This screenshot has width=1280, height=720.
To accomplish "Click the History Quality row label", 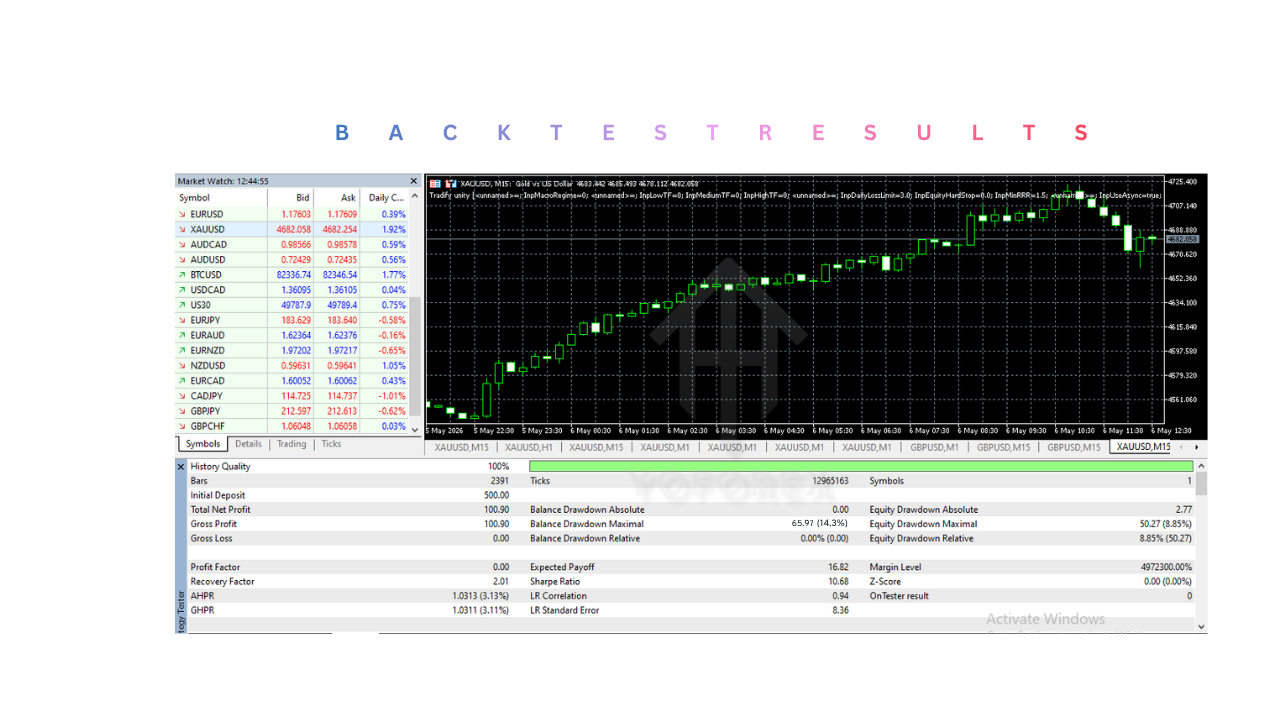I will coord(220,467).
